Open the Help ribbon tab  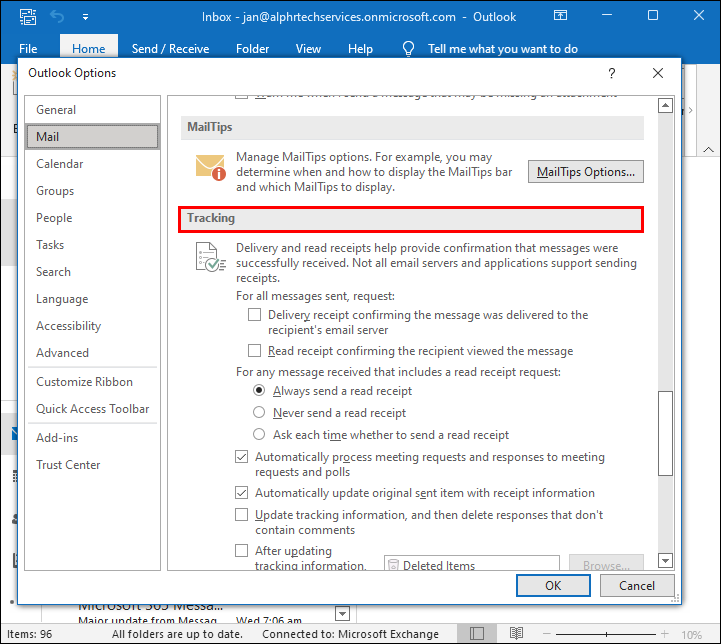point(360,49)
